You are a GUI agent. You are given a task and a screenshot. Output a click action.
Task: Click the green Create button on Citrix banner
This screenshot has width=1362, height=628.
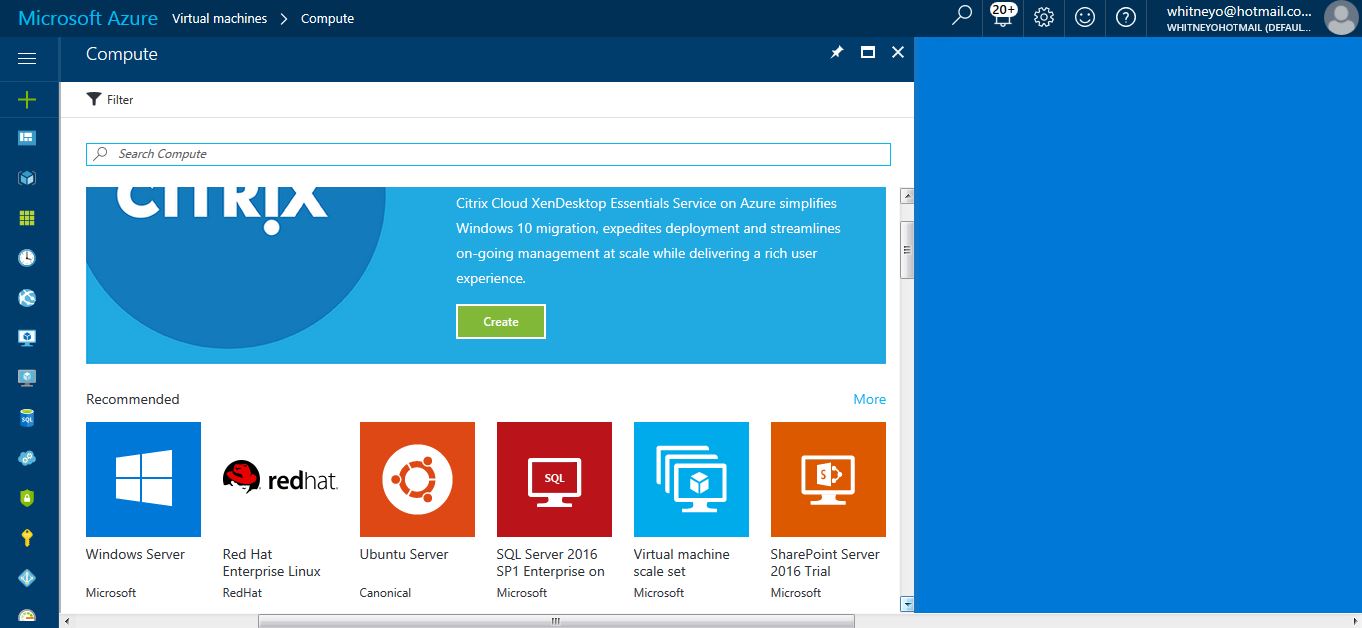tap(501, 322)
